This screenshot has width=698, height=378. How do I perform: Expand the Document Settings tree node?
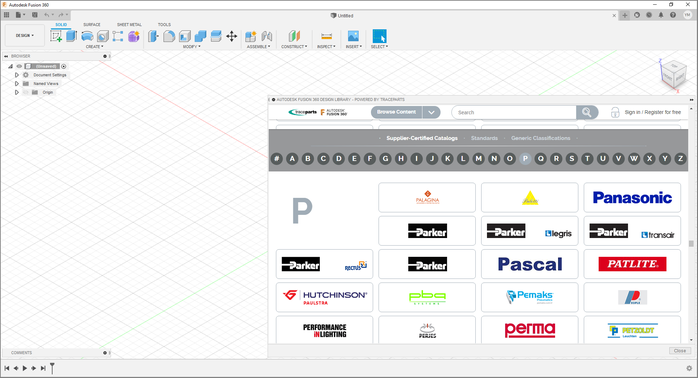pos(16,75)
